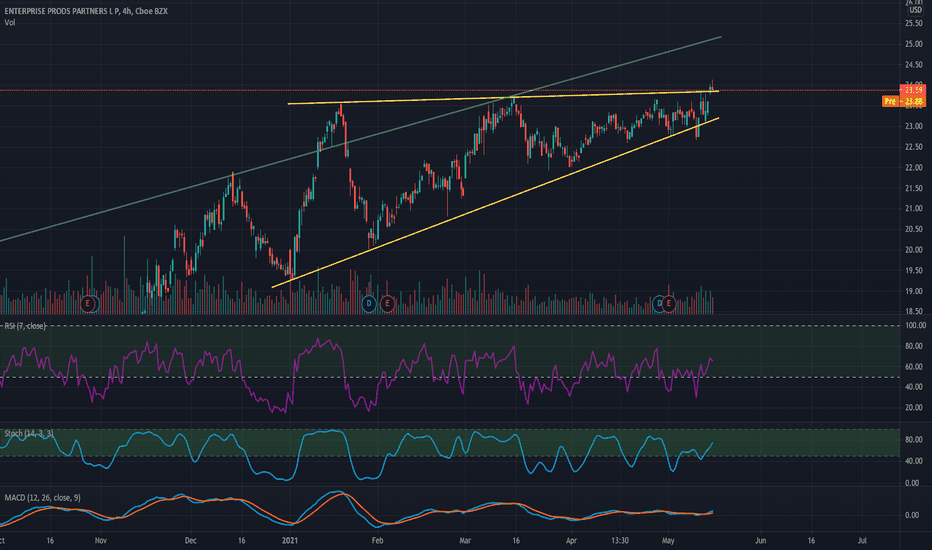This screenshot has height=550, width=932.
Task: Click the earnings E marker at May
Action: (669, 304)
